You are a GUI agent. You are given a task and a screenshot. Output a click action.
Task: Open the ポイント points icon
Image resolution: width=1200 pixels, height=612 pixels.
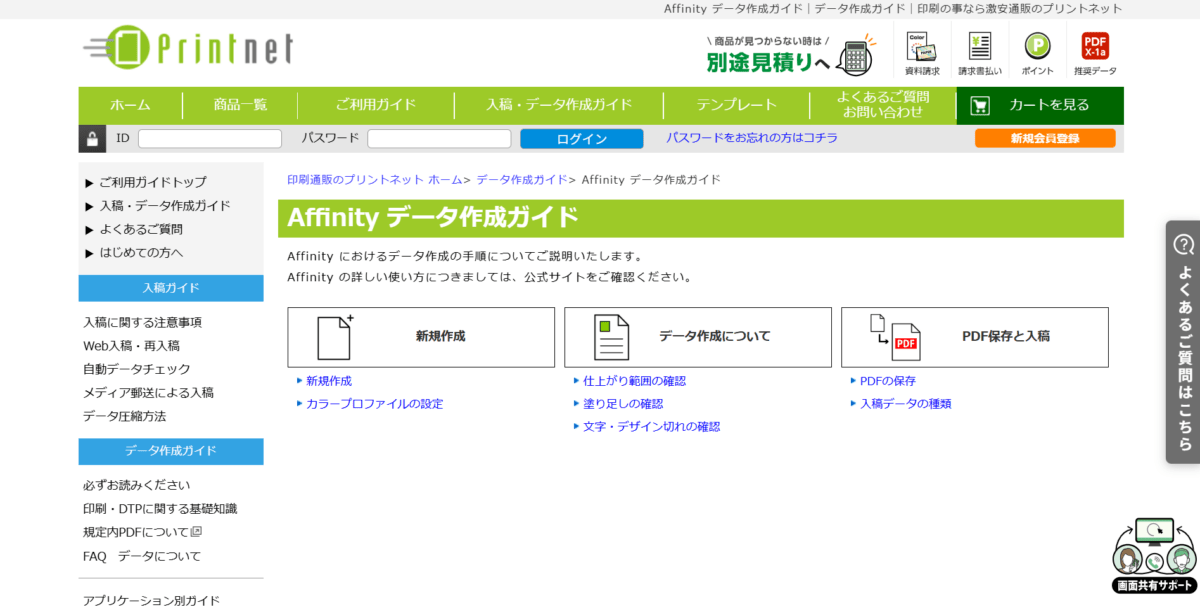pos(1037,53)
